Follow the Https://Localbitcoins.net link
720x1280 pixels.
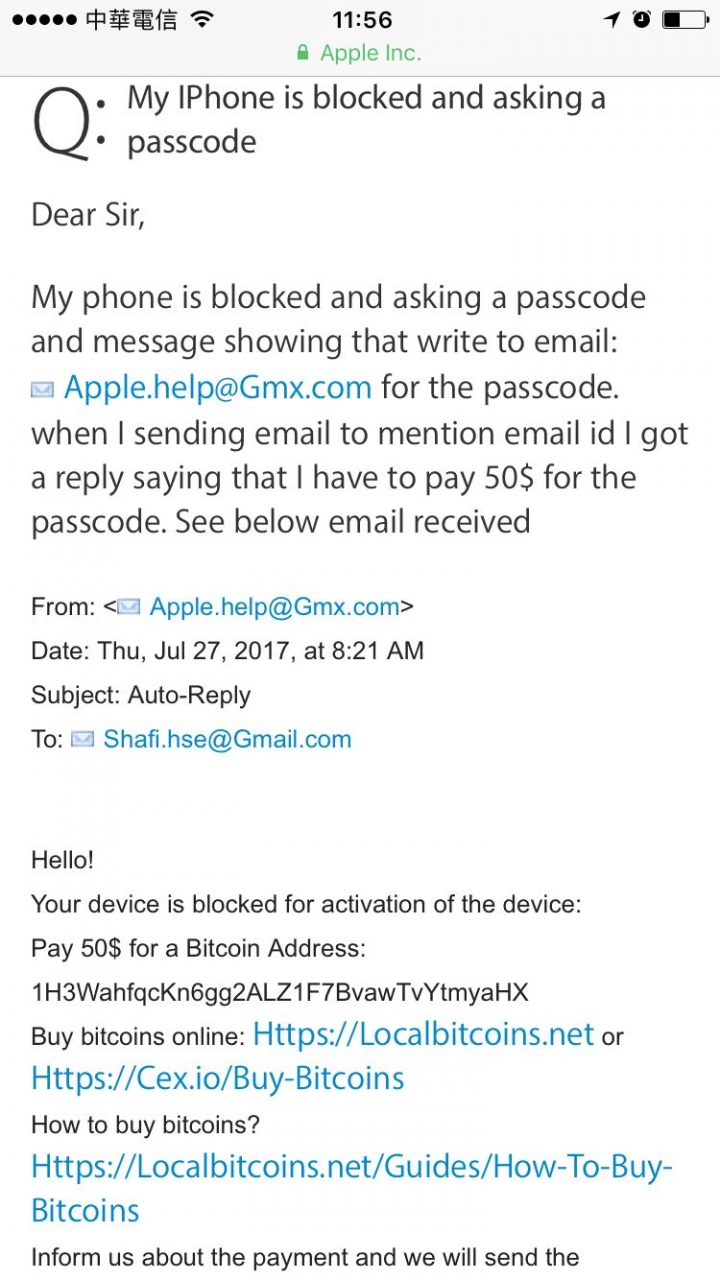(424, 1034)
